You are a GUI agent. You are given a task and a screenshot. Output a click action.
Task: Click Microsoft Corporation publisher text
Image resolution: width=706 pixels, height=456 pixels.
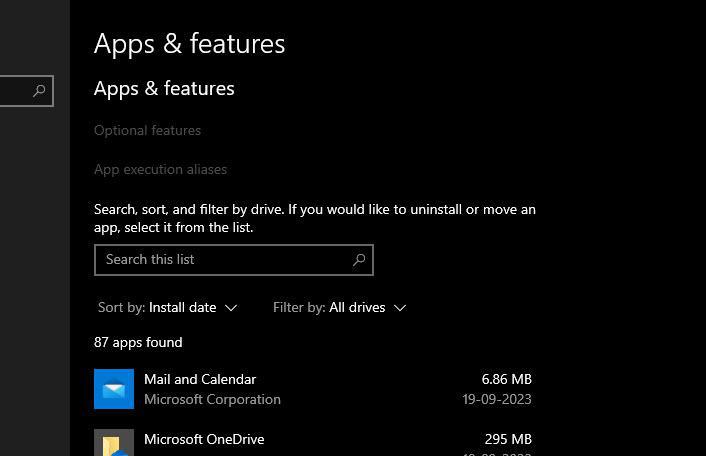point(212,399)
